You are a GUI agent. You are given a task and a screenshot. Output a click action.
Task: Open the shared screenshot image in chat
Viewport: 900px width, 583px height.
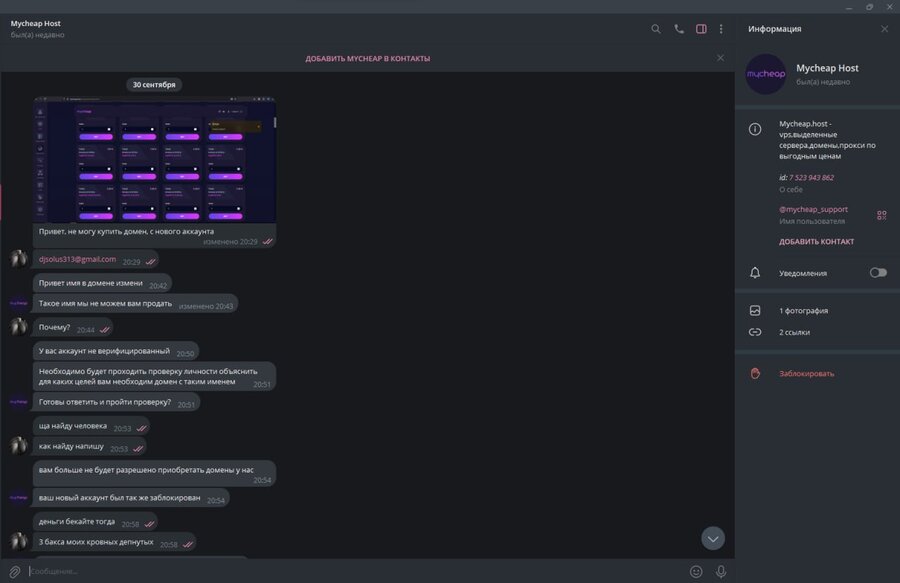coord(154,158)
